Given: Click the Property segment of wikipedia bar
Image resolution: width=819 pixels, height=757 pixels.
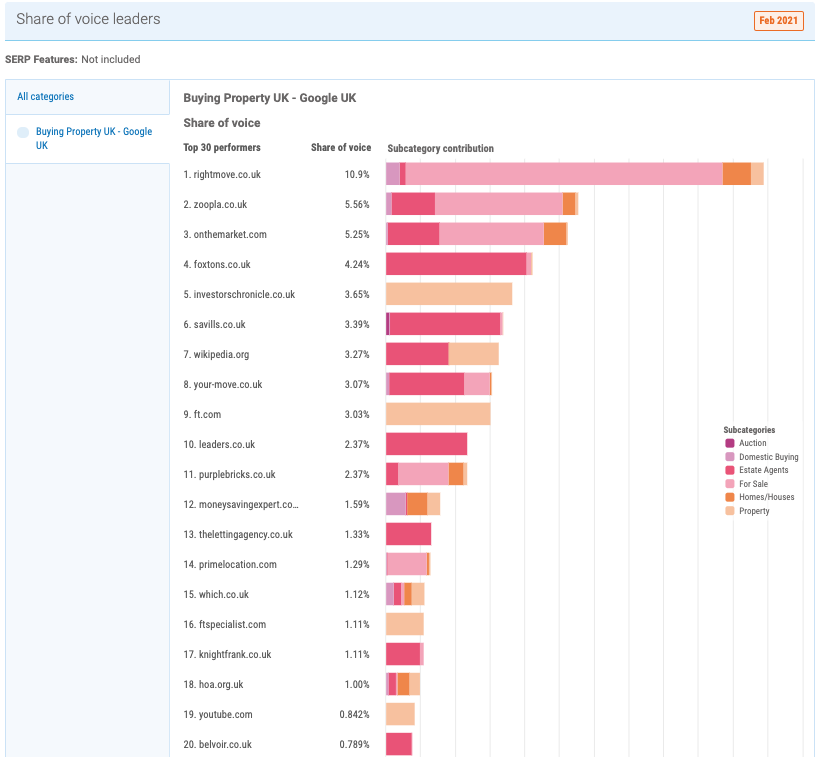Looking at the screenshot, I should [474, 354].
